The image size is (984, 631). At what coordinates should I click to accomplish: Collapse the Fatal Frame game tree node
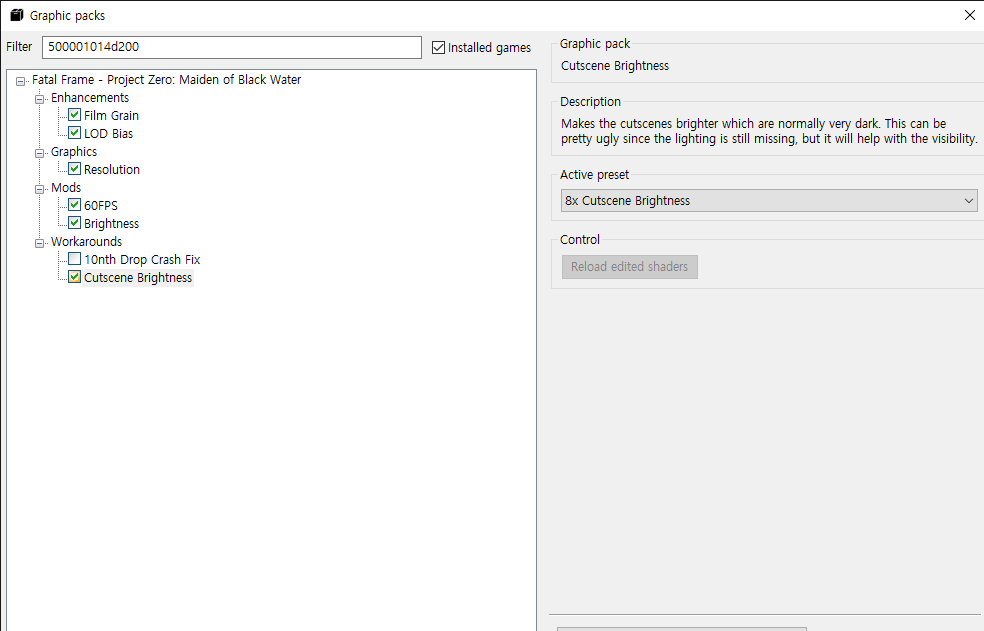21,81
